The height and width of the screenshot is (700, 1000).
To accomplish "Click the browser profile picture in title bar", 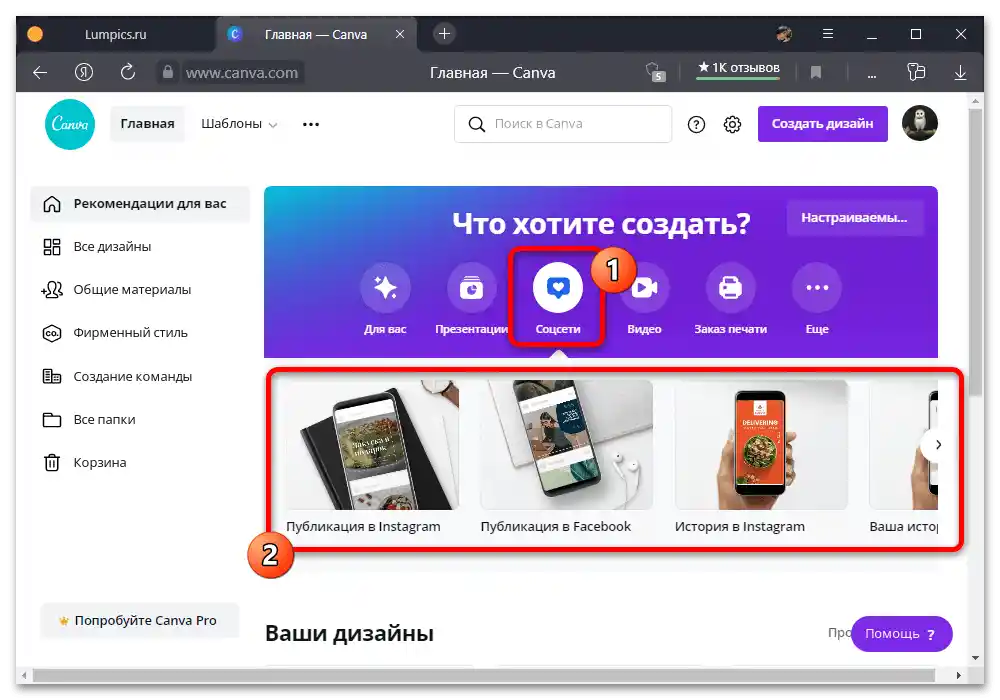I will click(x=784, y=34).
